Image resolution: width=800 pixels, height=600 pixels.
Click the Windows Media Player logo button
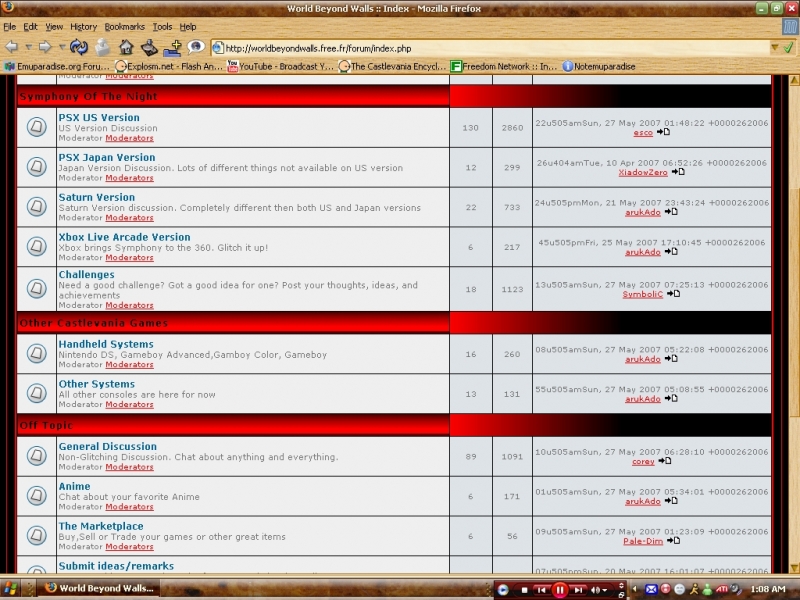coord(503,590)
